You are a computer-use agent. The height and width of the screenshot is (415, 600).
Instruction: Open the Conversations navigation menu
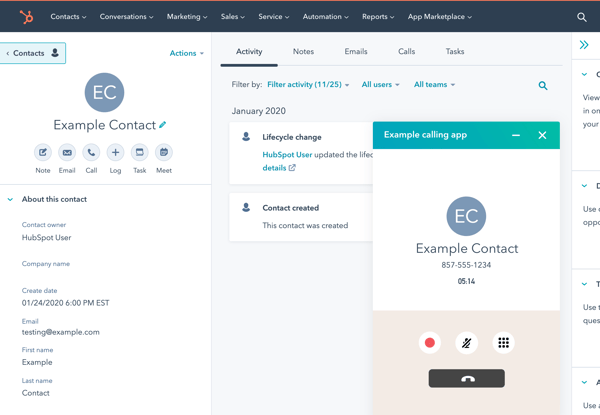[x=127, y=17]
